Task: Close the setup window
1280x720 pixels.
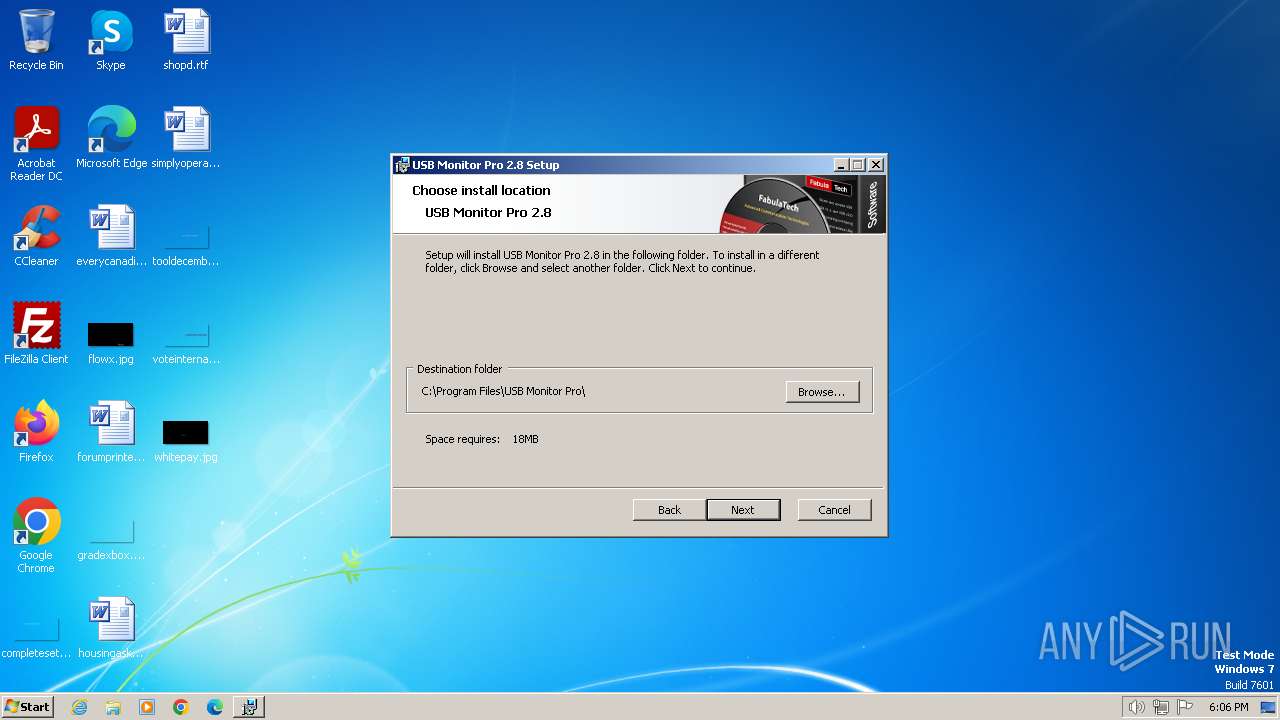Action: point(876,165)
